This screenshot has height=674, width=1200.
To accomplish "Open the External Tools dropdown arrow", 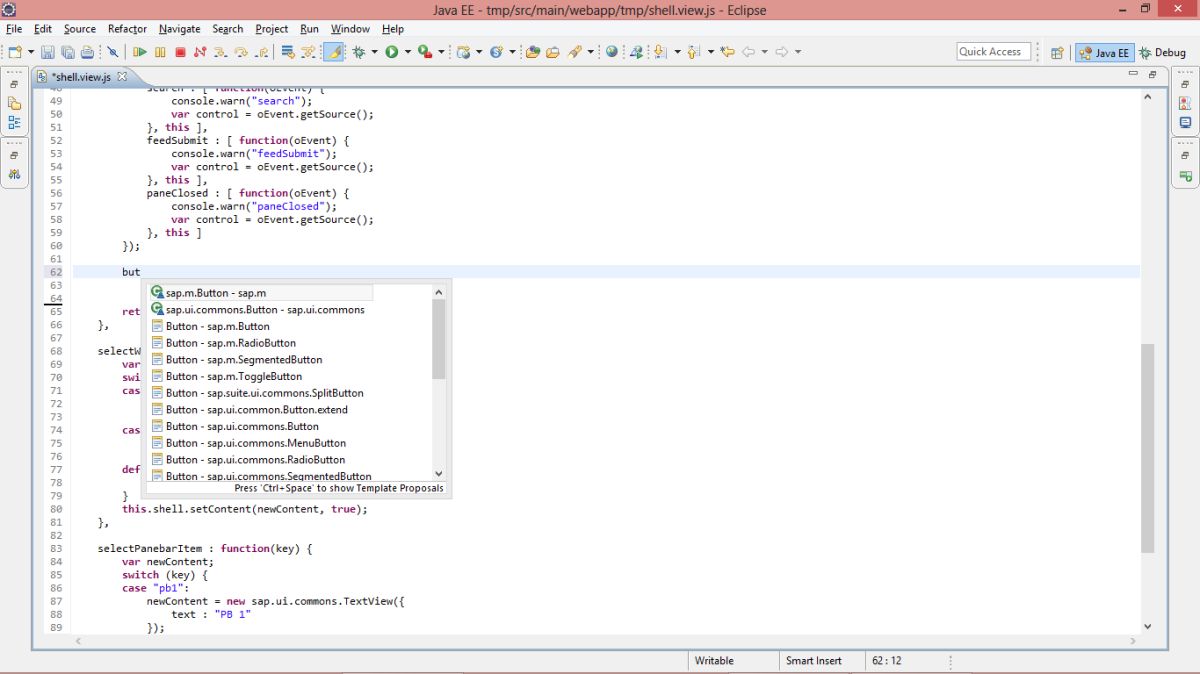I will (x=441, y=52).
